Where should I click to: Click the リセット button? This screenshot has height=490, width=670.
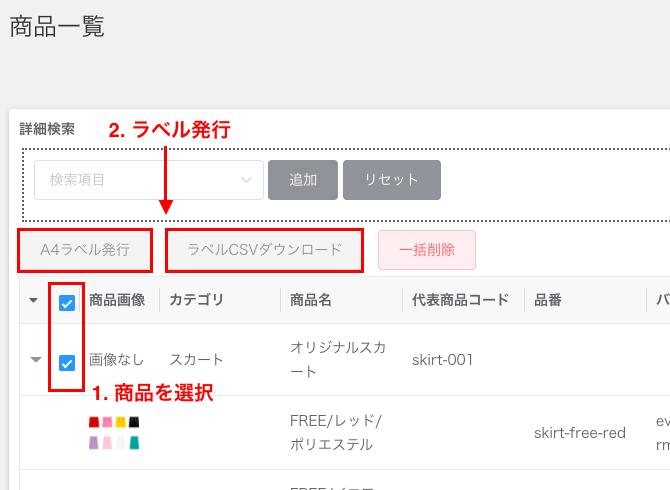392,180
